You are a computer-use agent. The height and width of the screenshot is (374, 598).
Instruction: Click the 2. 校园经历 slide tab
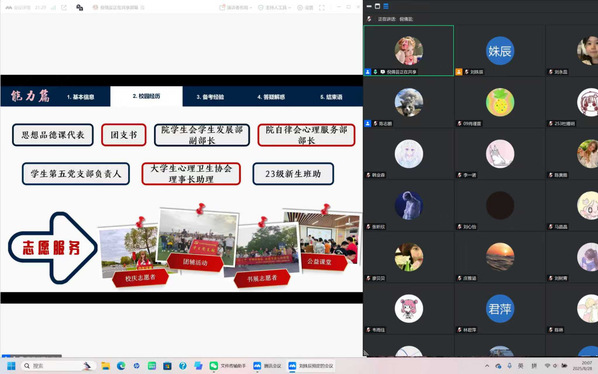146,96
